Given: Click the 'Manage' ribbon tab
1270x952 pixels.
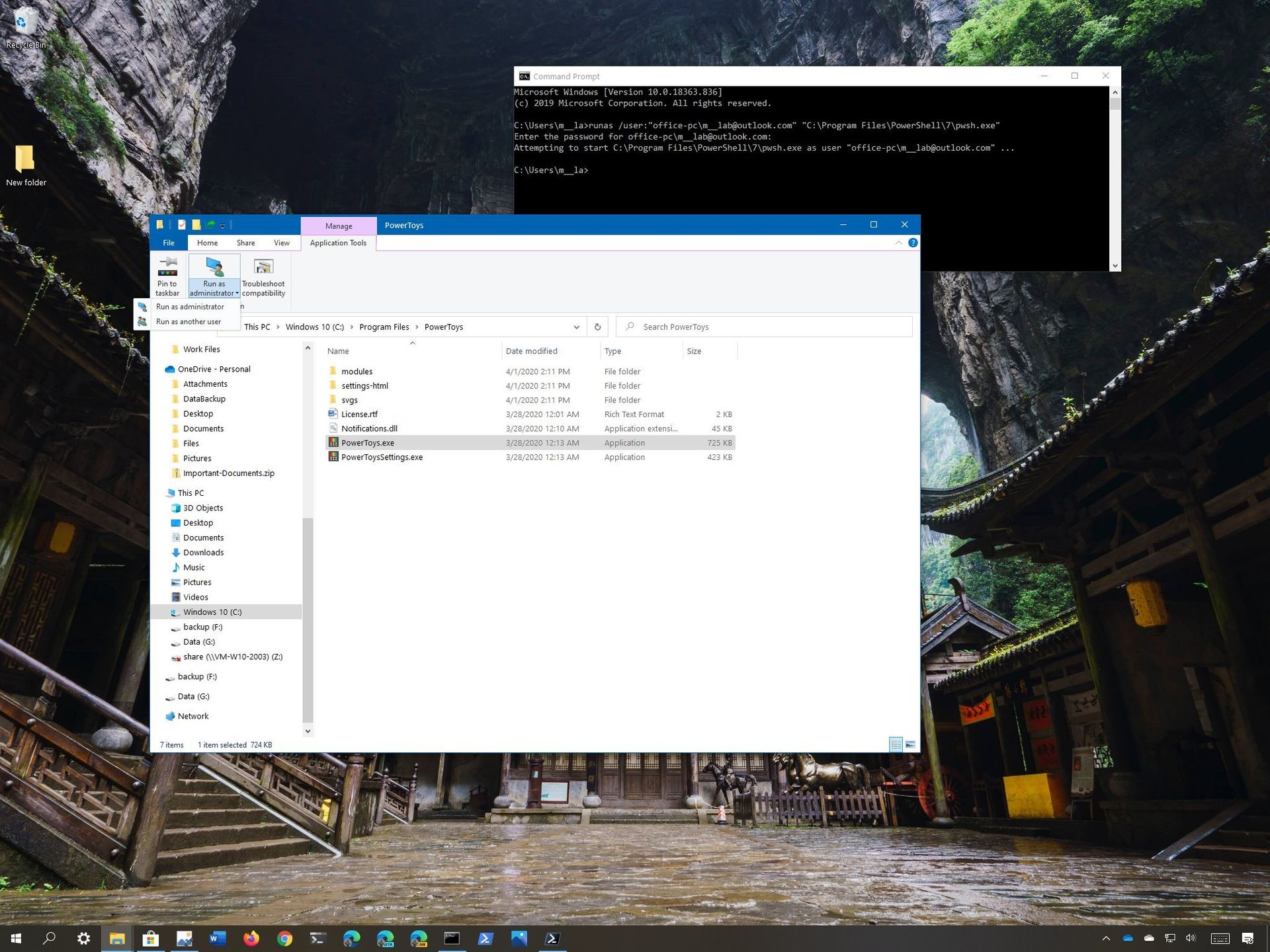Looking at the screenshot, I should 339,224.
